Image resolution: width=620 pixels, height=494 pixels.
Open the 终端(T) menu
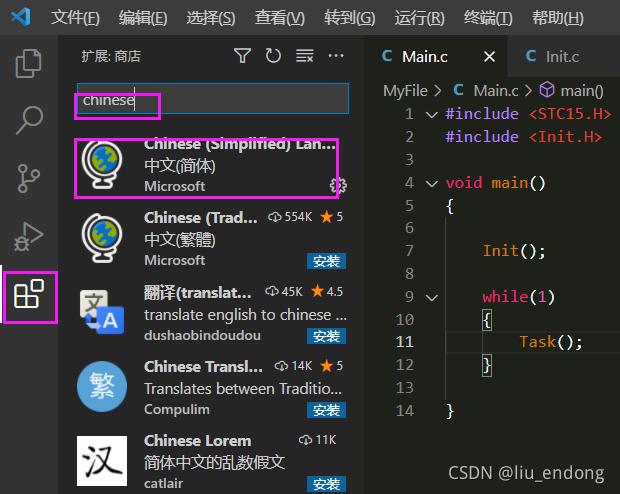click(x=488, y=18)
